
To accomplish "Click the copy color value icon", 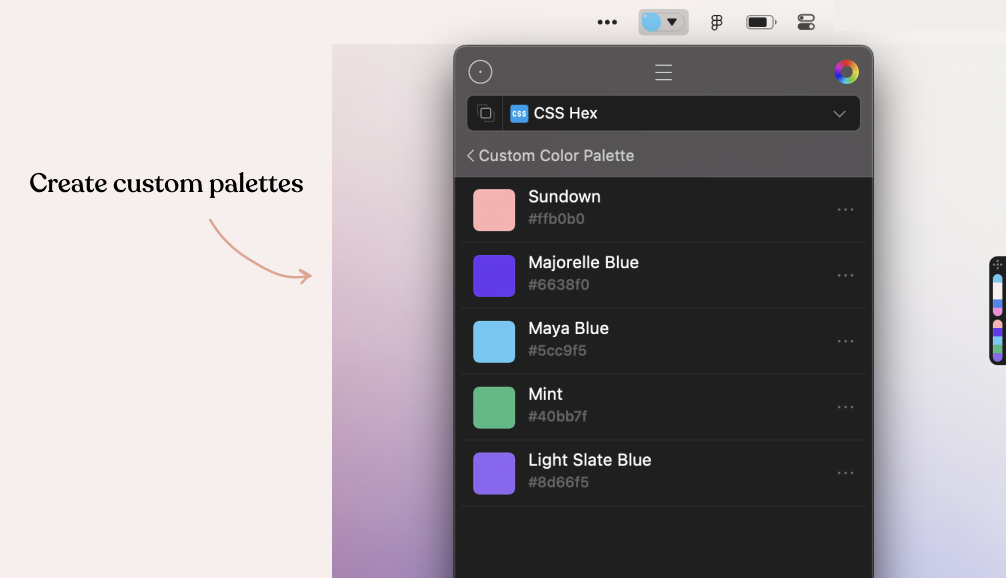I will pyautogui.click(x=486, y=113).
